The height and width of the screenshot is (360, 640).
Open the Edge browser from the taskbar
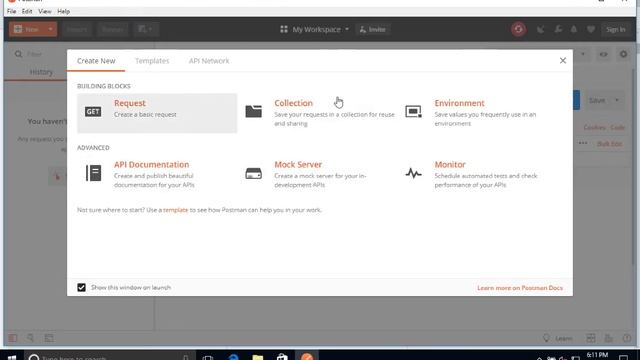[233, 357]
